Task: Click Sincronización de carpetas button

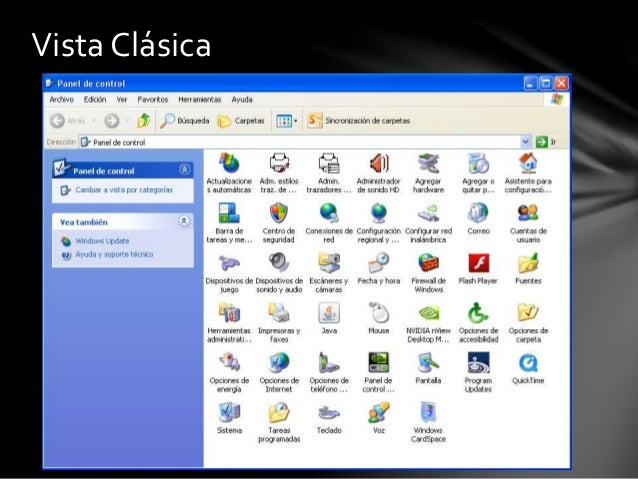Action: tap(358, 120)
